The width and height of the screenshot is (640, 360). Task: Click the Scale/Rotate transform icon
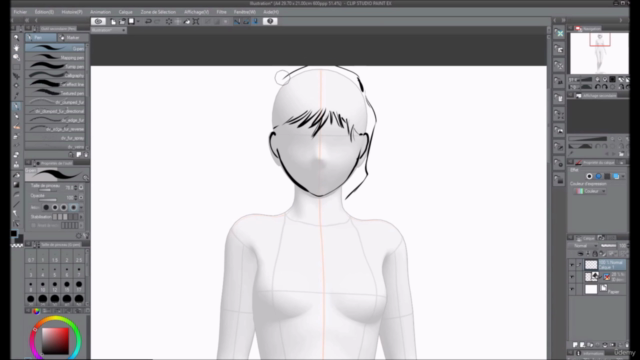(x=196, y=21)
